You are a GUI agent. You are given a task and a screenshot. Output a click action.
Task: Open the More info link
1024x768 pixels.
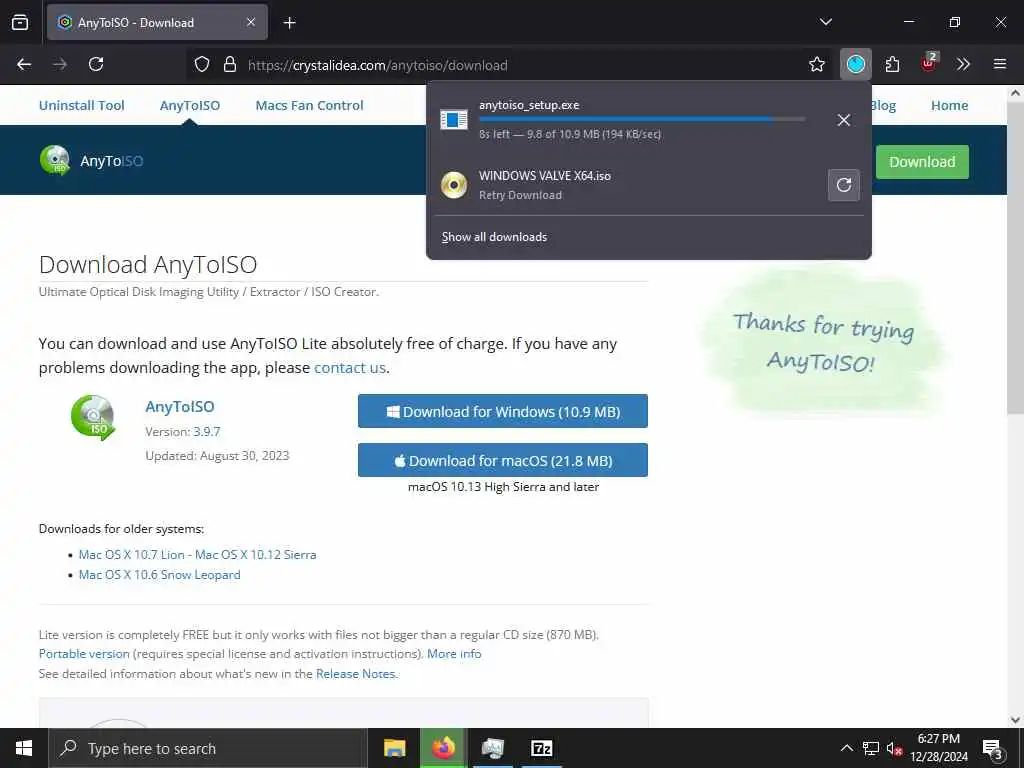click(454, 654)
